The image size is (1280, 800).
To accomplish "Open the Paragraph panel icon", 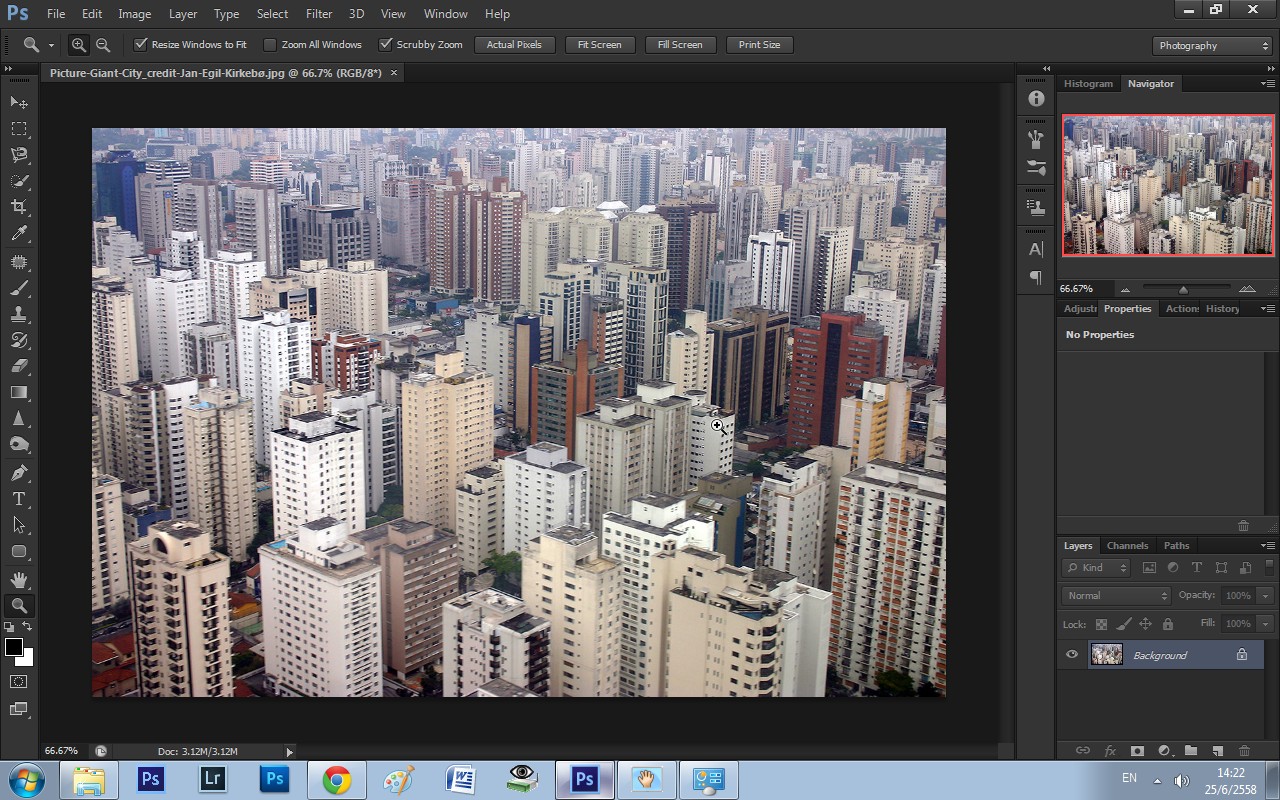I will 1036,277.
